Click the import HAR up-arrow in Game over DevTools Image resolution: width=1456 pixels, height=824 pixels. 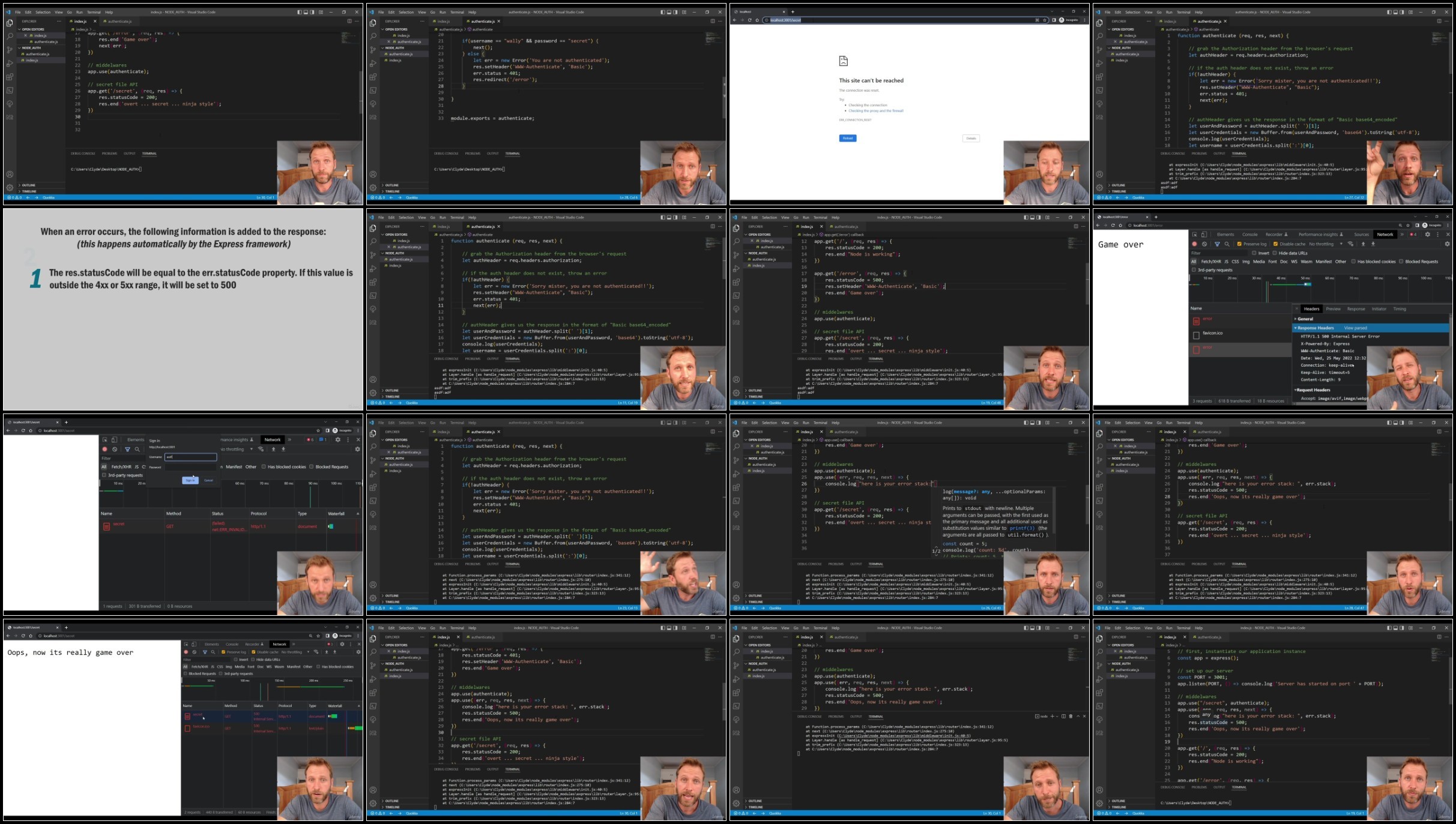click(1364, 244)
